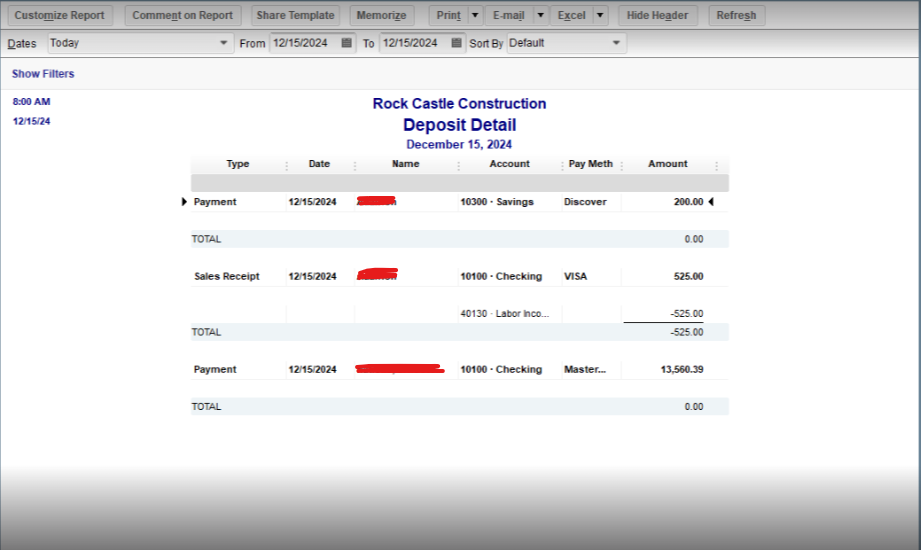Hide the report header

pos(659,16)
